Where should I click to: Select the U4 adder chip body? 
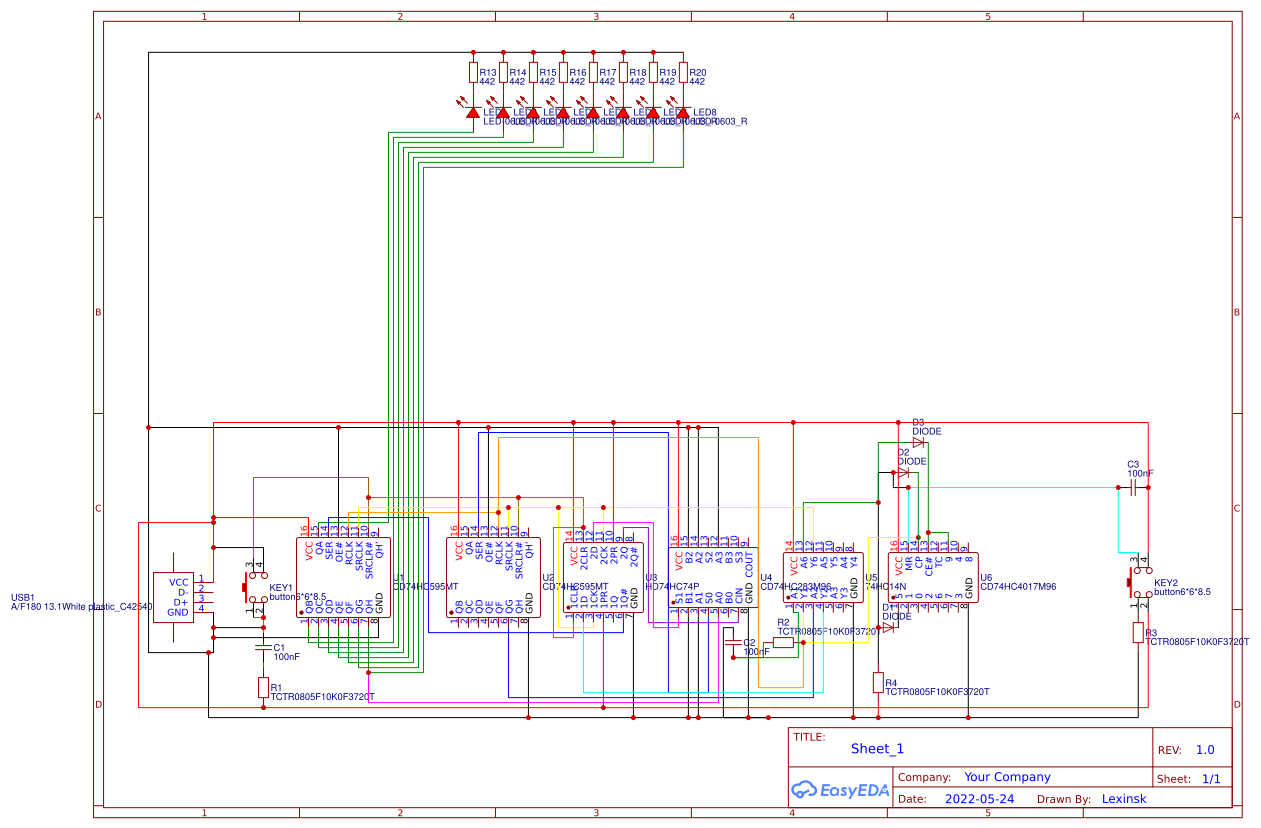point(713,575)
